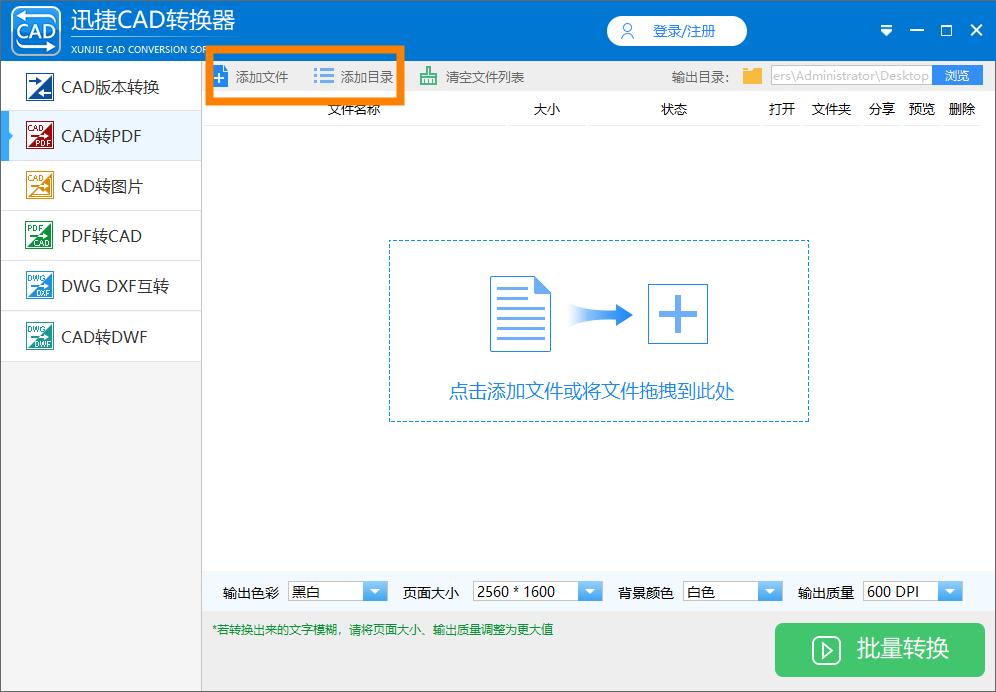Open the 输出色彩 dropdown showing 黑白
Screen dimensions: 996x692
point(375,591)
